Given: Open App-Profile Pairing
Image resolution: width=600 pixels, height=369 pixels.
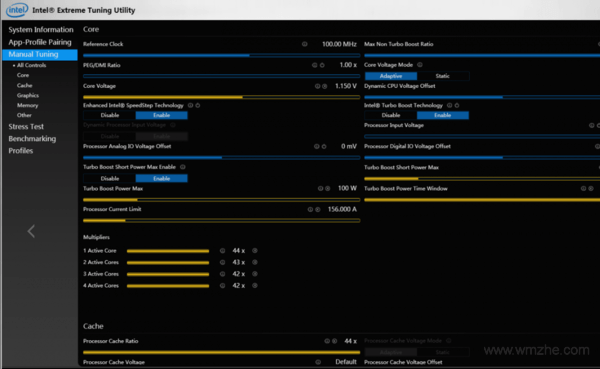Looking at the screenshot, I should [40, 42].
